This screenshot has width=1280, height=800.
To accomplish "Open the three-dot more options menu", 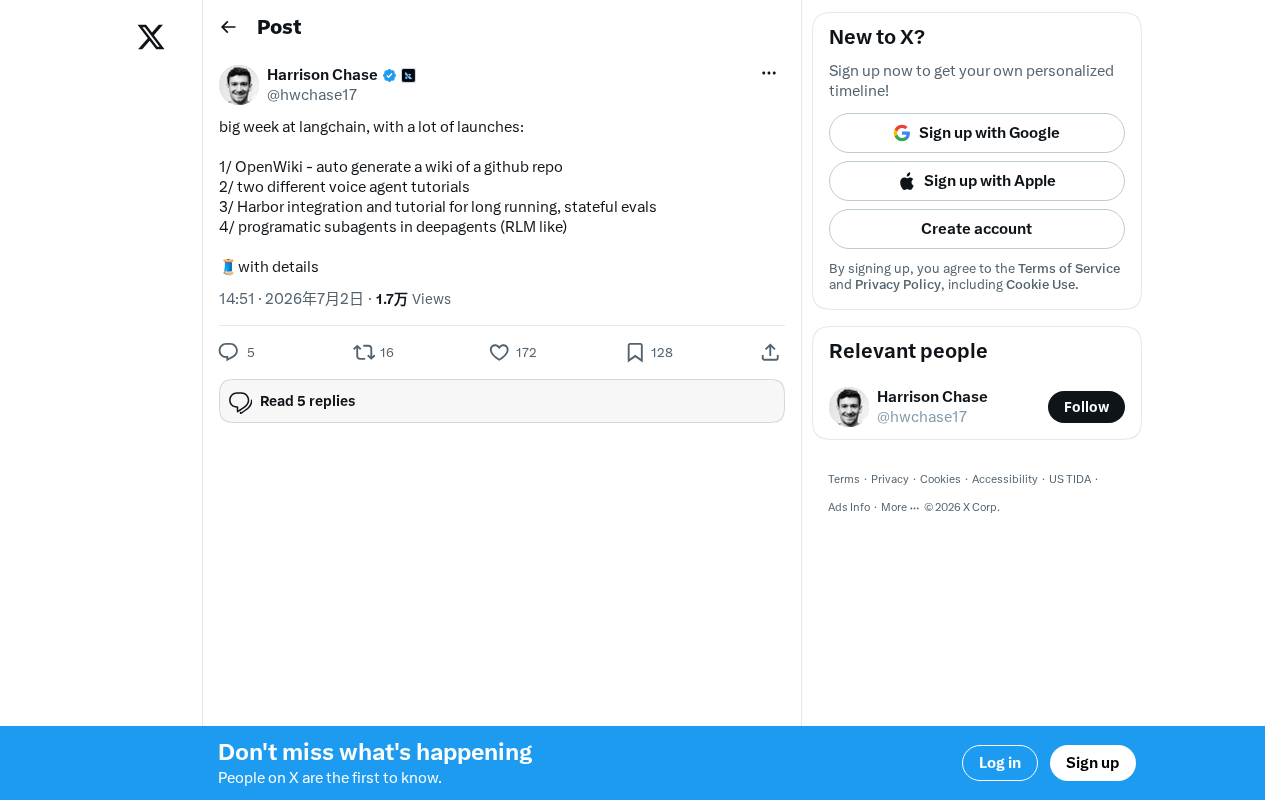I will click(769, 73).
